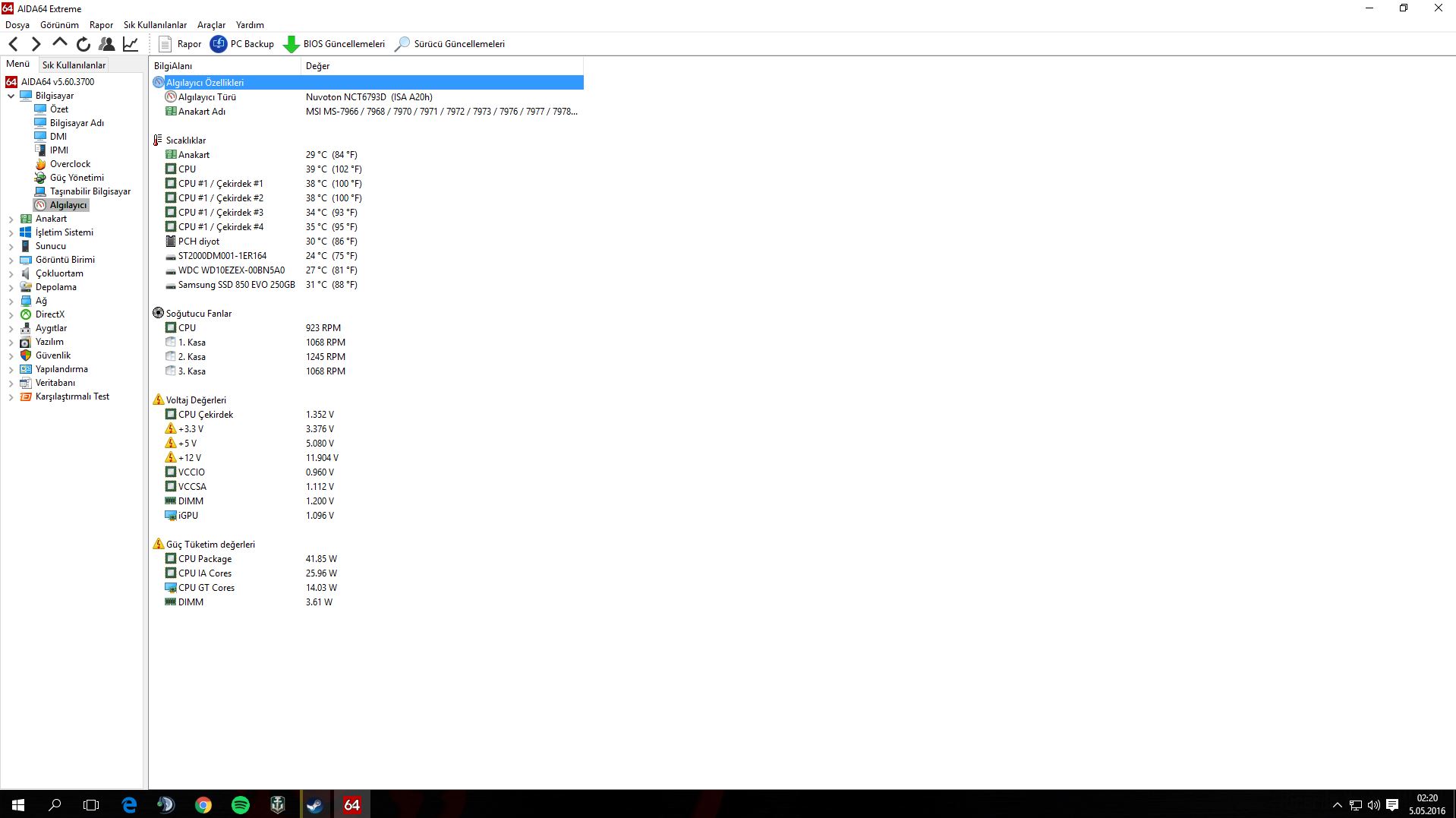This screenshot has width=1456, height=818.
Task: Select the Veritabanı tree item
Action: click(55, 383)
